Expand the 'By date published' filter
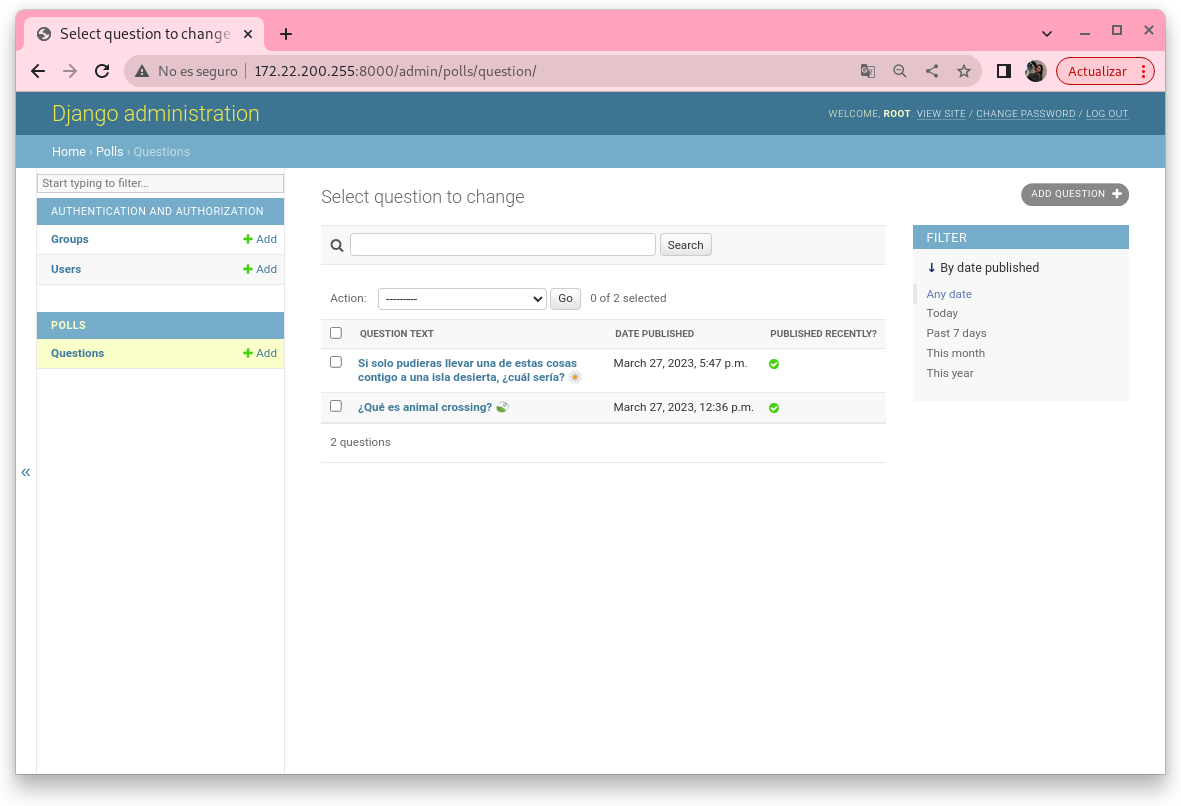Screen dimensions: 1181x806 click(983, 268)
